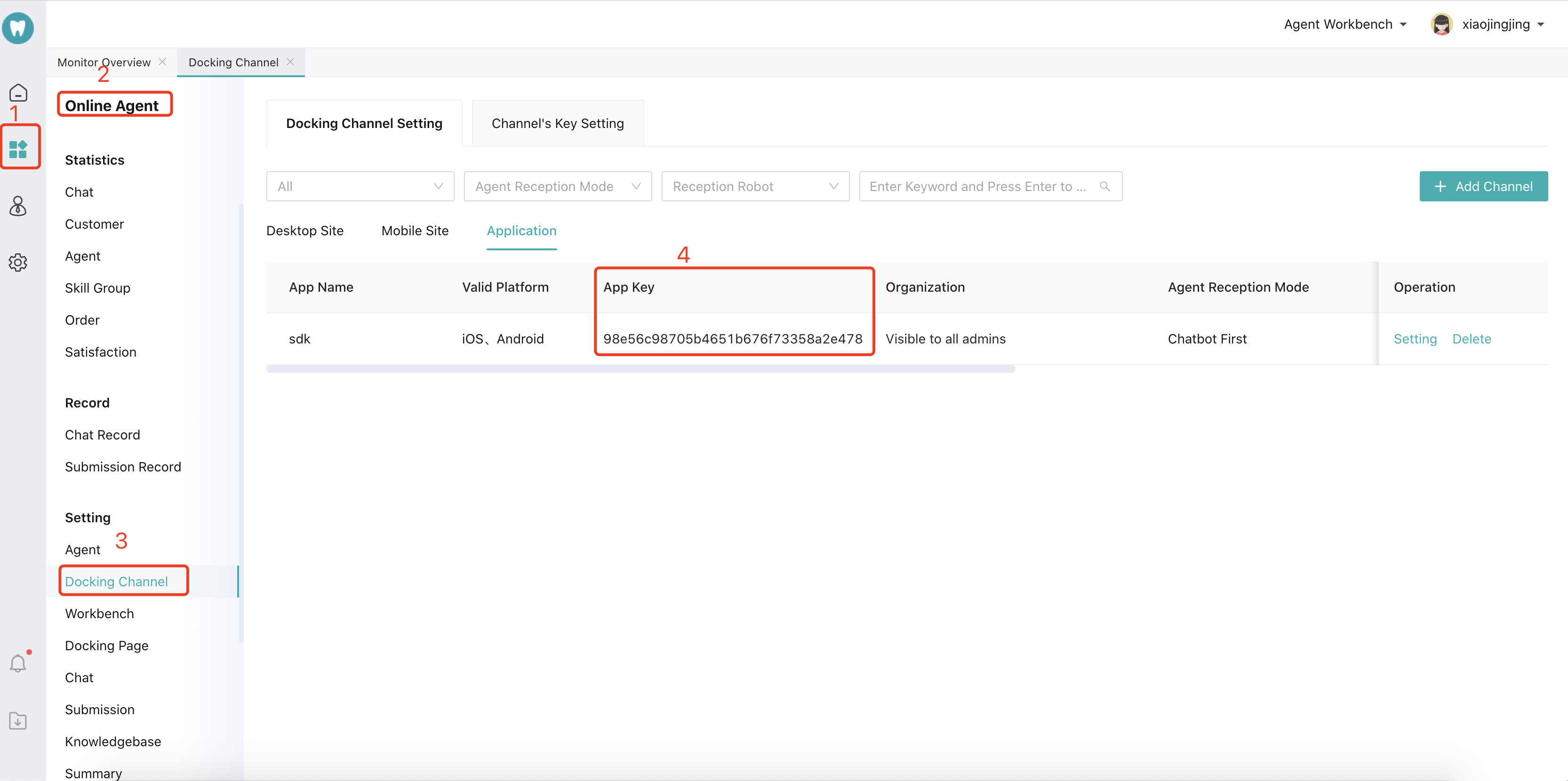
Task: Select Docking Channel in Setting menu
Action: click(116, 582)
